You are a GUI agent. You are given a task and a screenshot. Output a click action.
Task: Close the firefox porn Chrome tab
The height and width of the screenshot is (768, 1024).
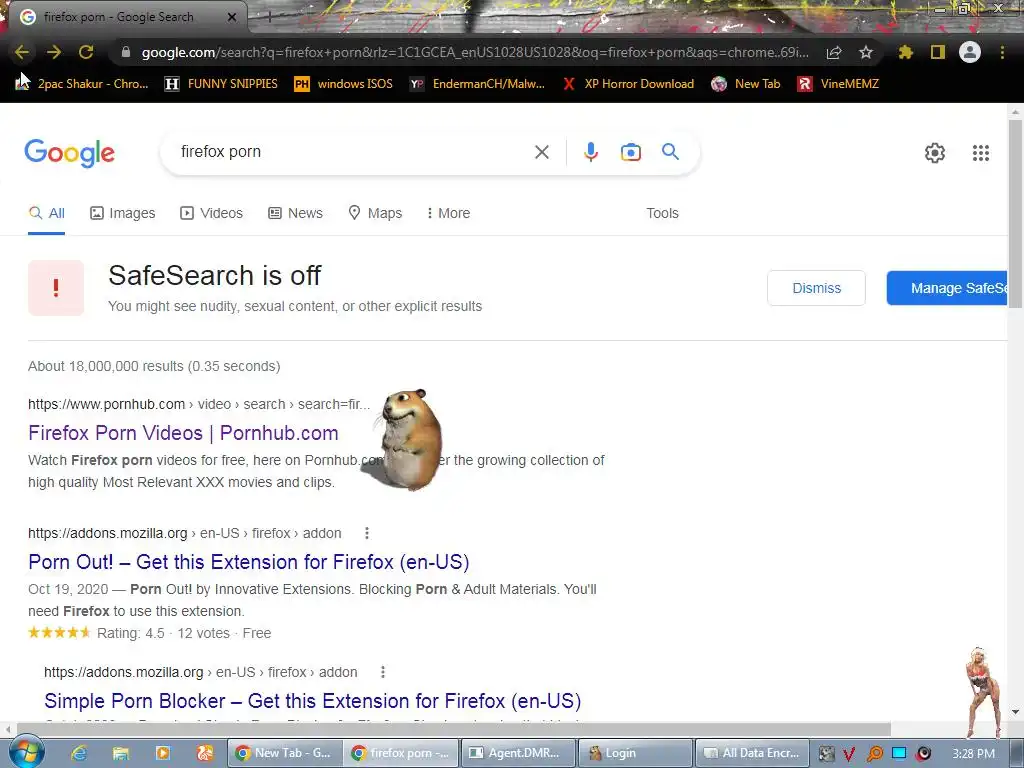pyautogui.click(x=231, y=17)
